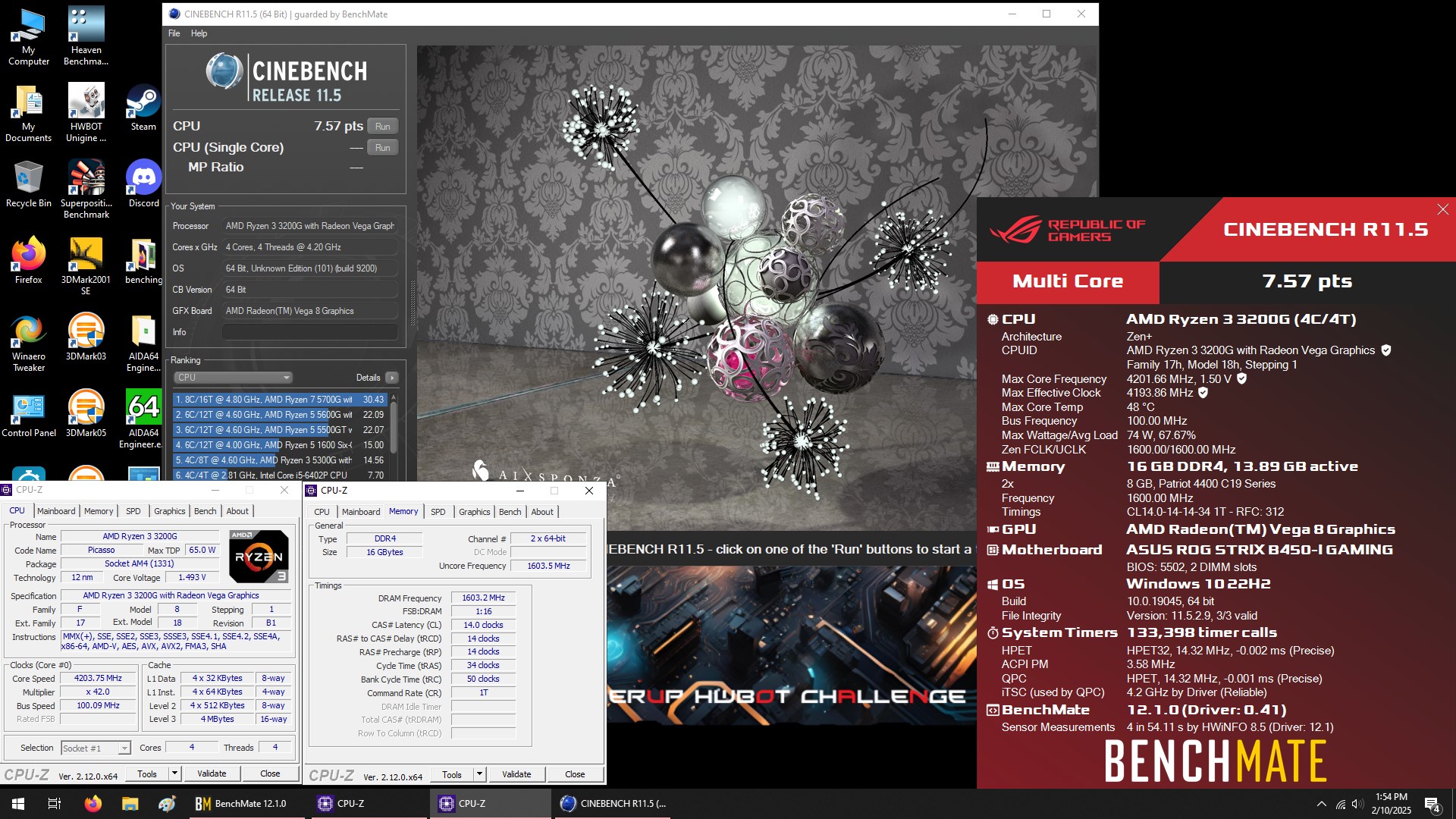The width and height of the screenshot is (1456, 819).
Task: Select ranking row Ryzen 3 5300G 14.56
Action: [x=280, y=460]
